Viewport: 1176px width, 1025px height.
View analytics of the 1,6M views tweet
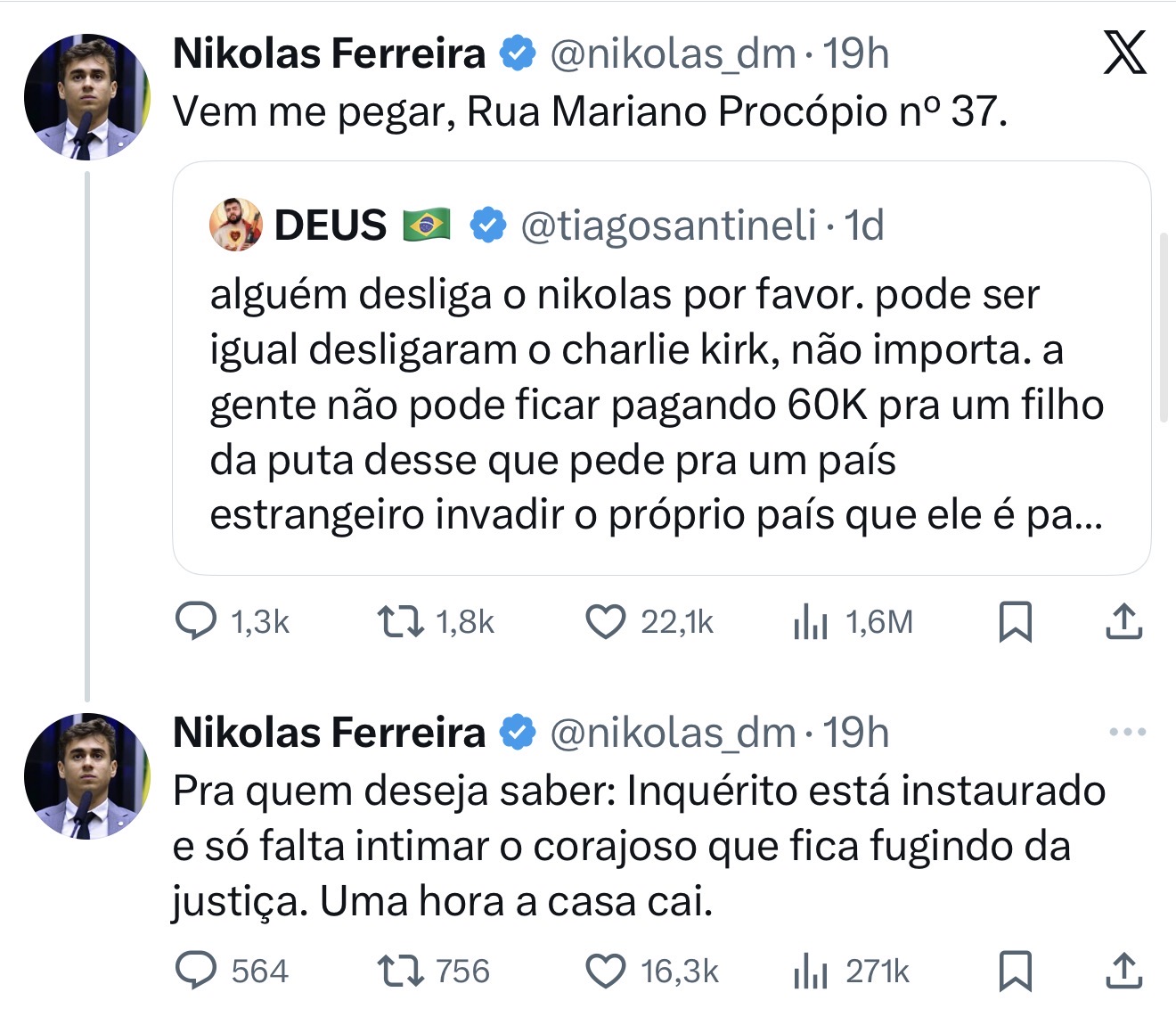pos(811,622)
